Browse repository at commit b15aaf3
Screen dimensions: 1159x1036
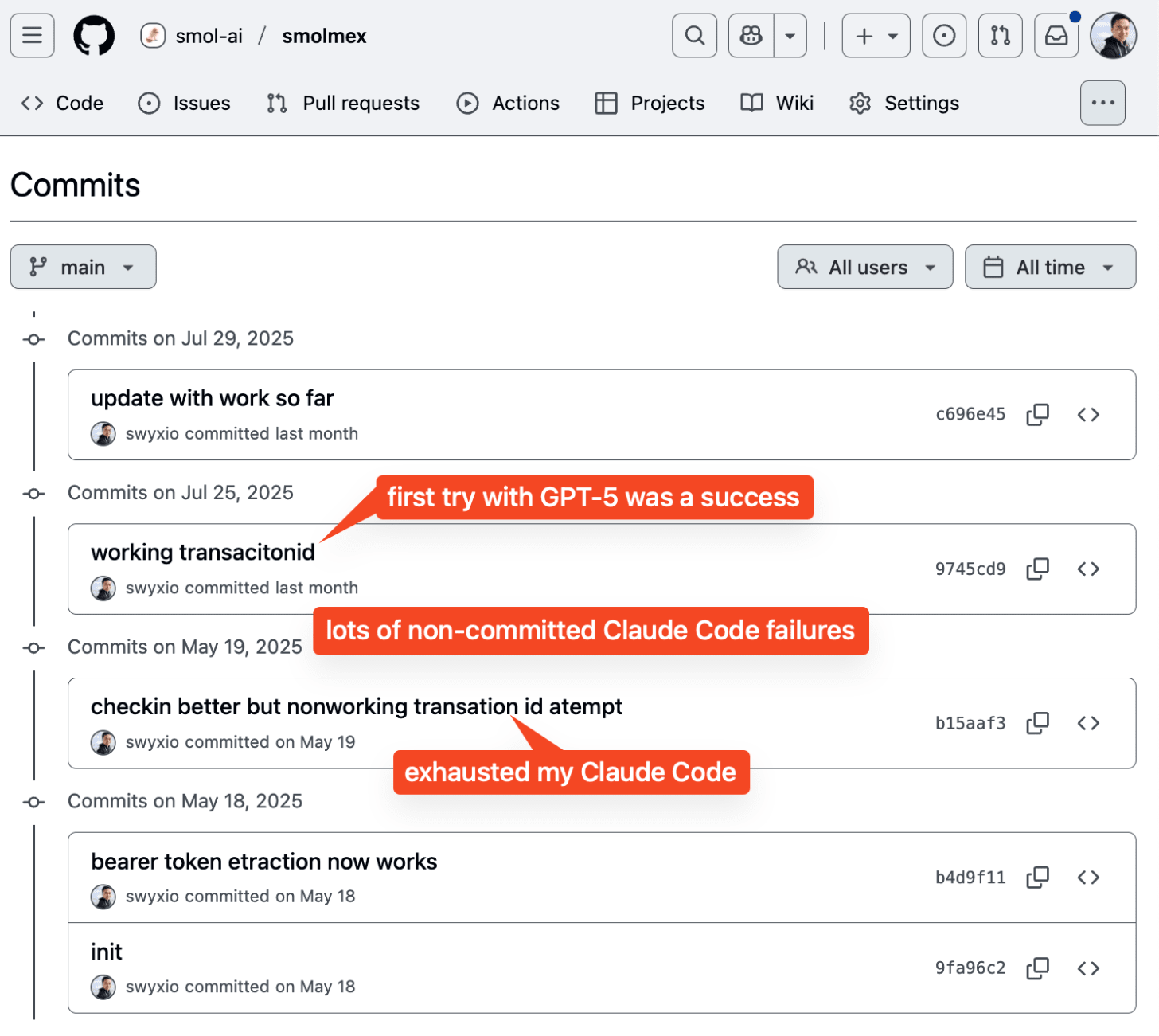1088,723
